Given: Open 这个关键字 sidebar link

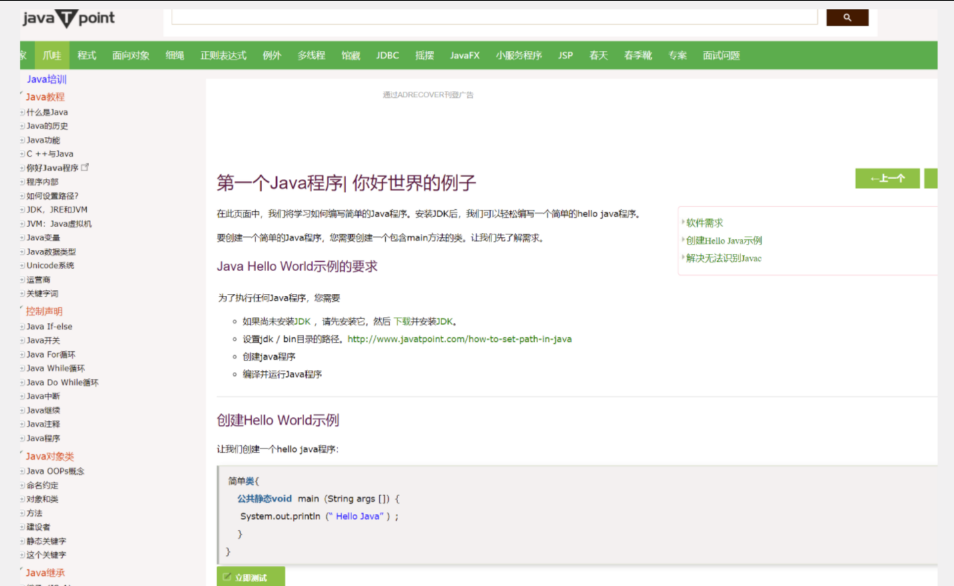Looking at the screenshot, I should click(x=46, y=555).
